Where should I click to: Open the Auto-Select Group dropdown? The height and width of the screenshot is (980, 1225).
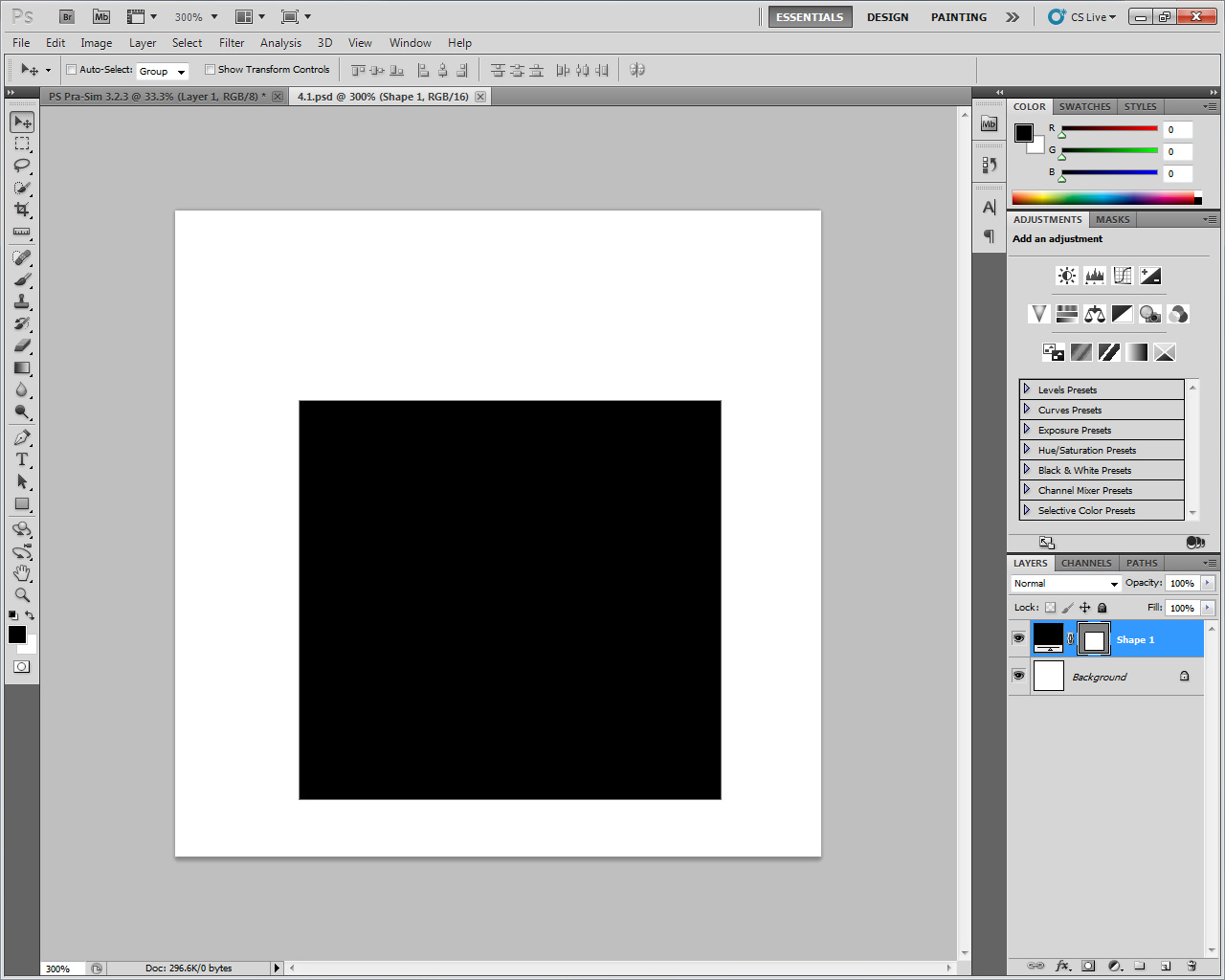click(x=163, y=71)
